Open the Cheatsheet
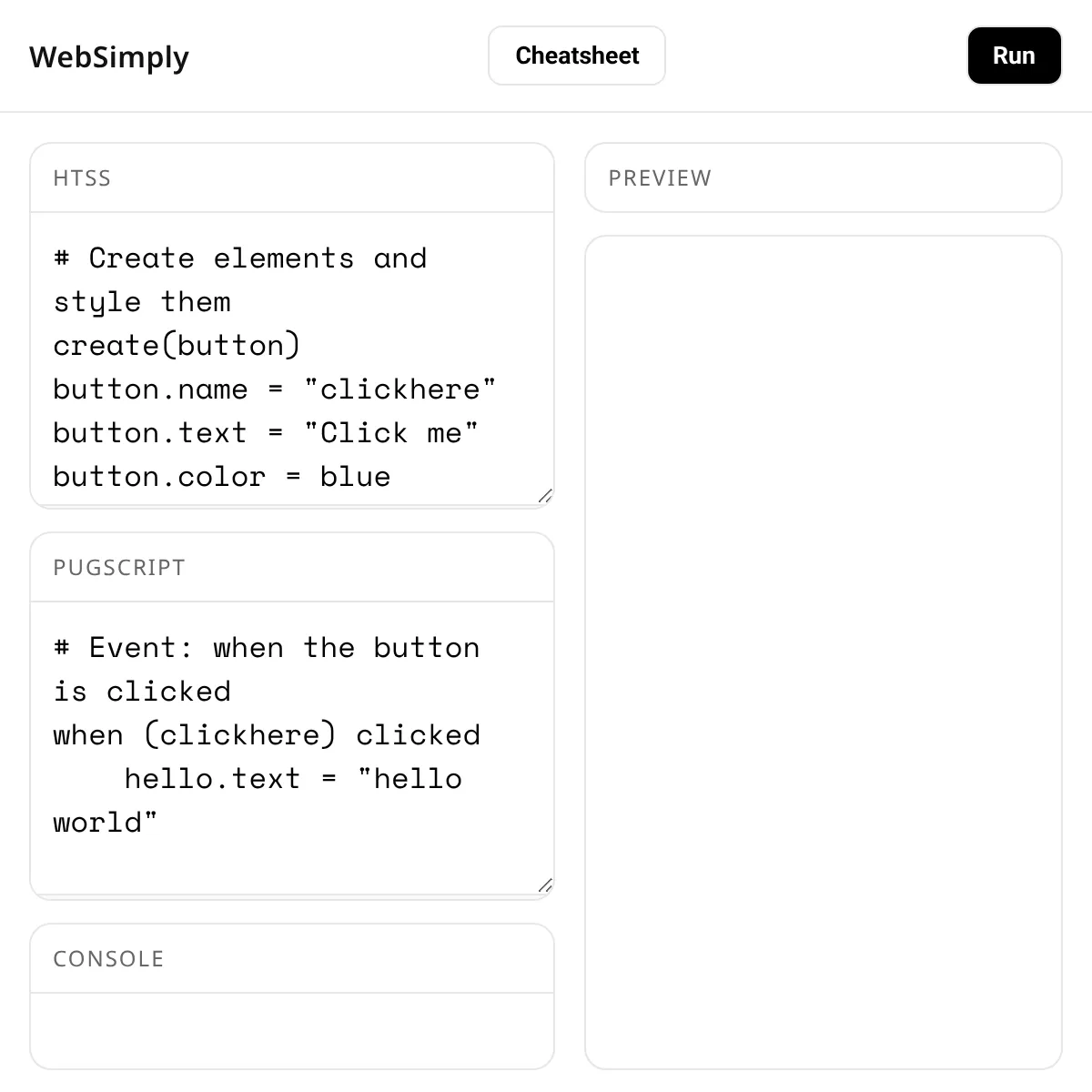 [577, 56]
